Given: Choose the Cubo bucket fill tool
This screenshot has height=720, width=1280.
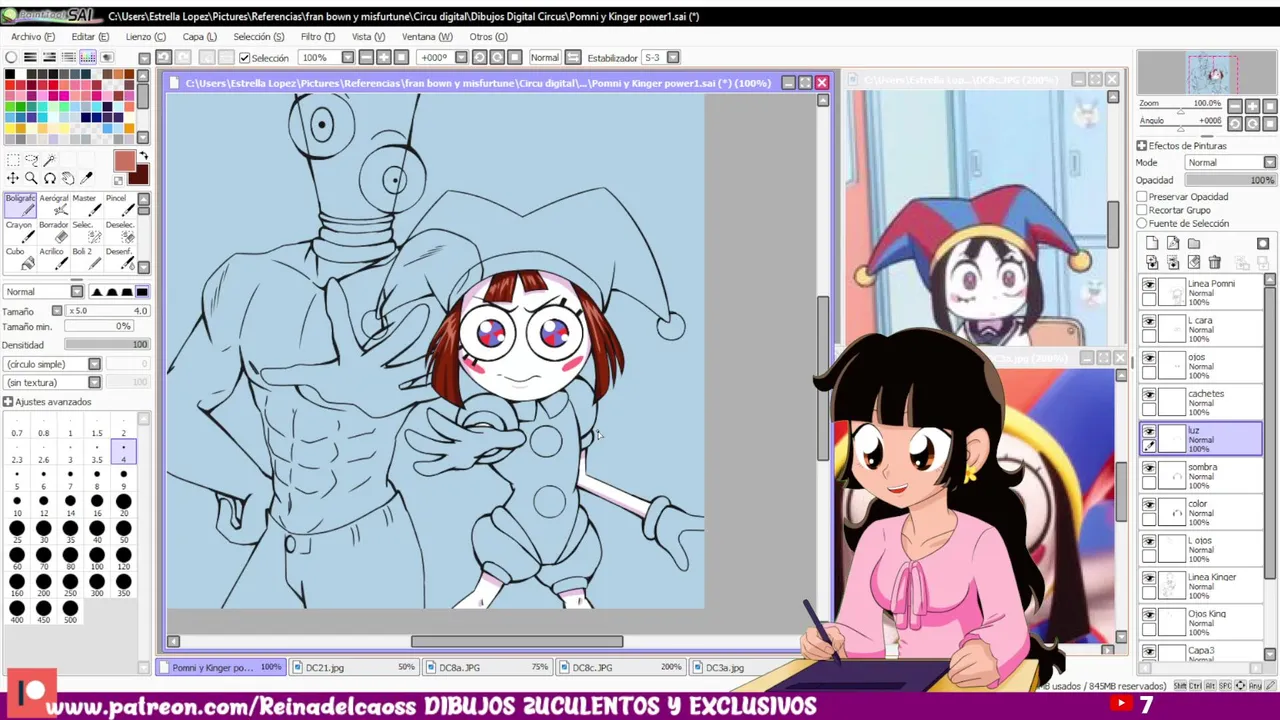Looking at the screenshot, I should click(21, 258).
